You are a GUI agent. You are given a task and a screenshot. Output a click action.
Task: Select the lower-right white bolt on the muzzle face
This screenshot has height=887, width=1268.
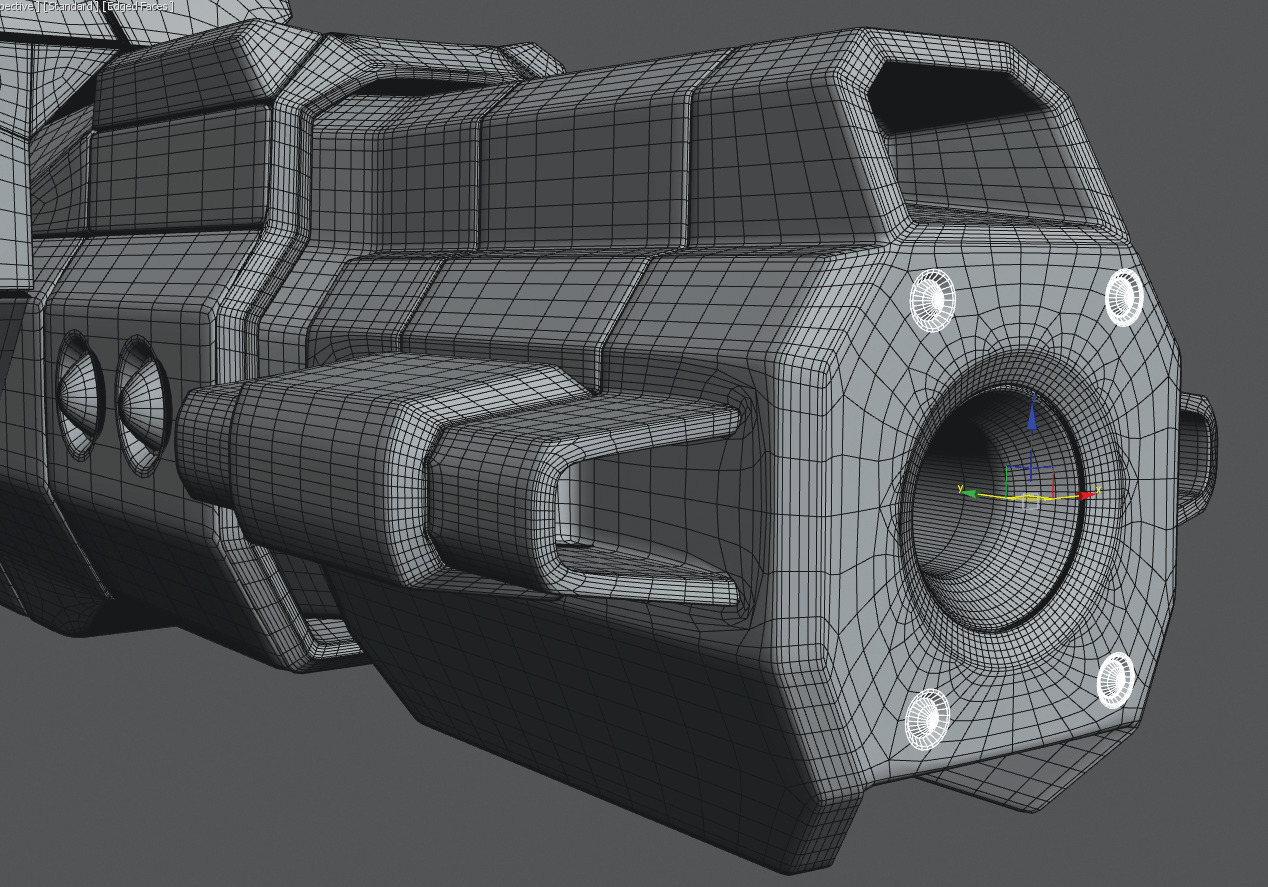coord(1116,680)
